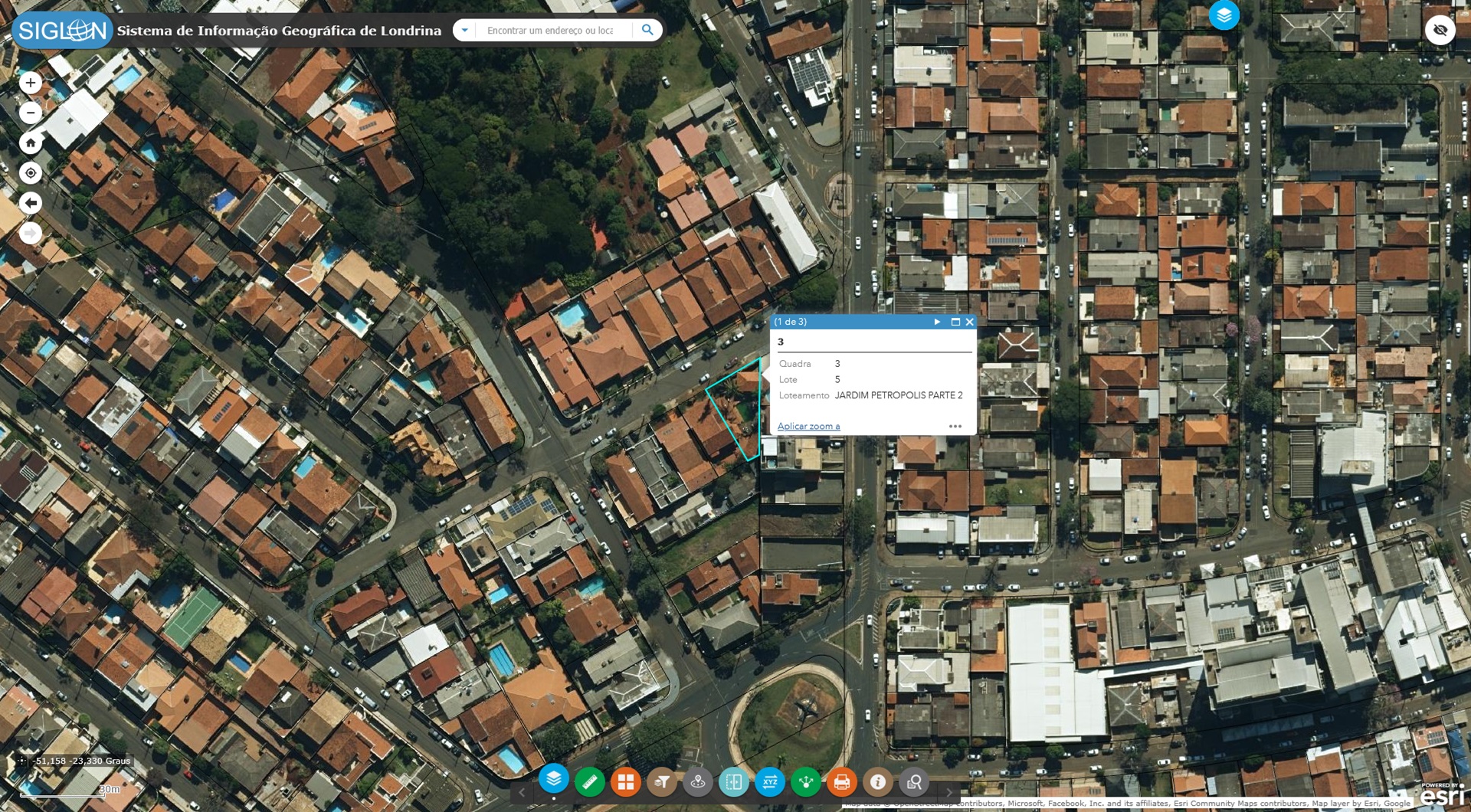Screen dimensions: 1471x812
Task: Activate the swipe compare tool
Action: coord(734,782)
